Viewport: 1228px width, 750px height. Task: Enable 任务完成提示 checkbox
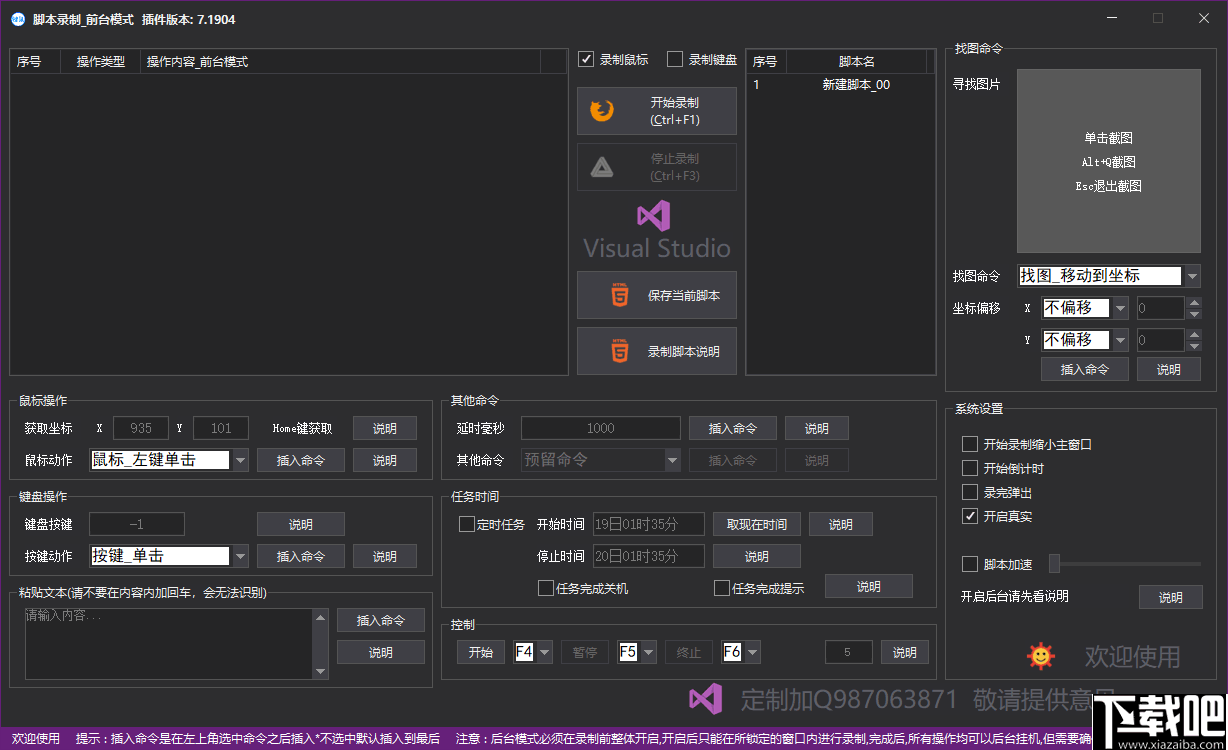click(x=722, y=588)
